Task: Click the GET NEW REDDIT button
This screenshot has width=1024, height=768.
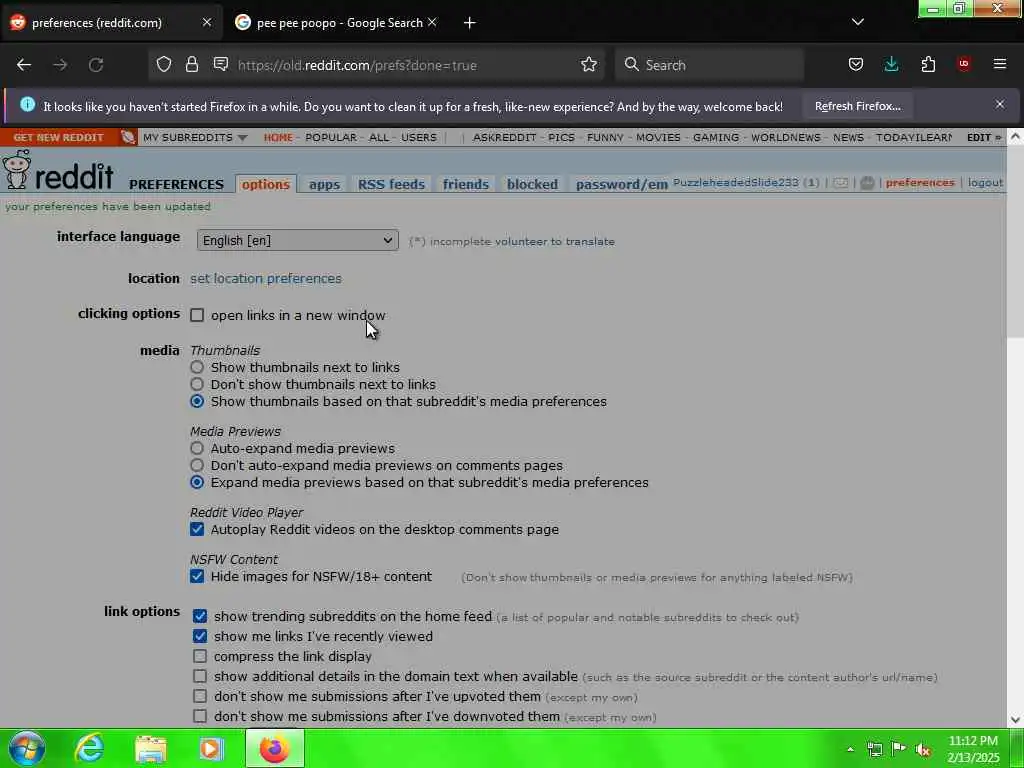Action: click(59, 137)
